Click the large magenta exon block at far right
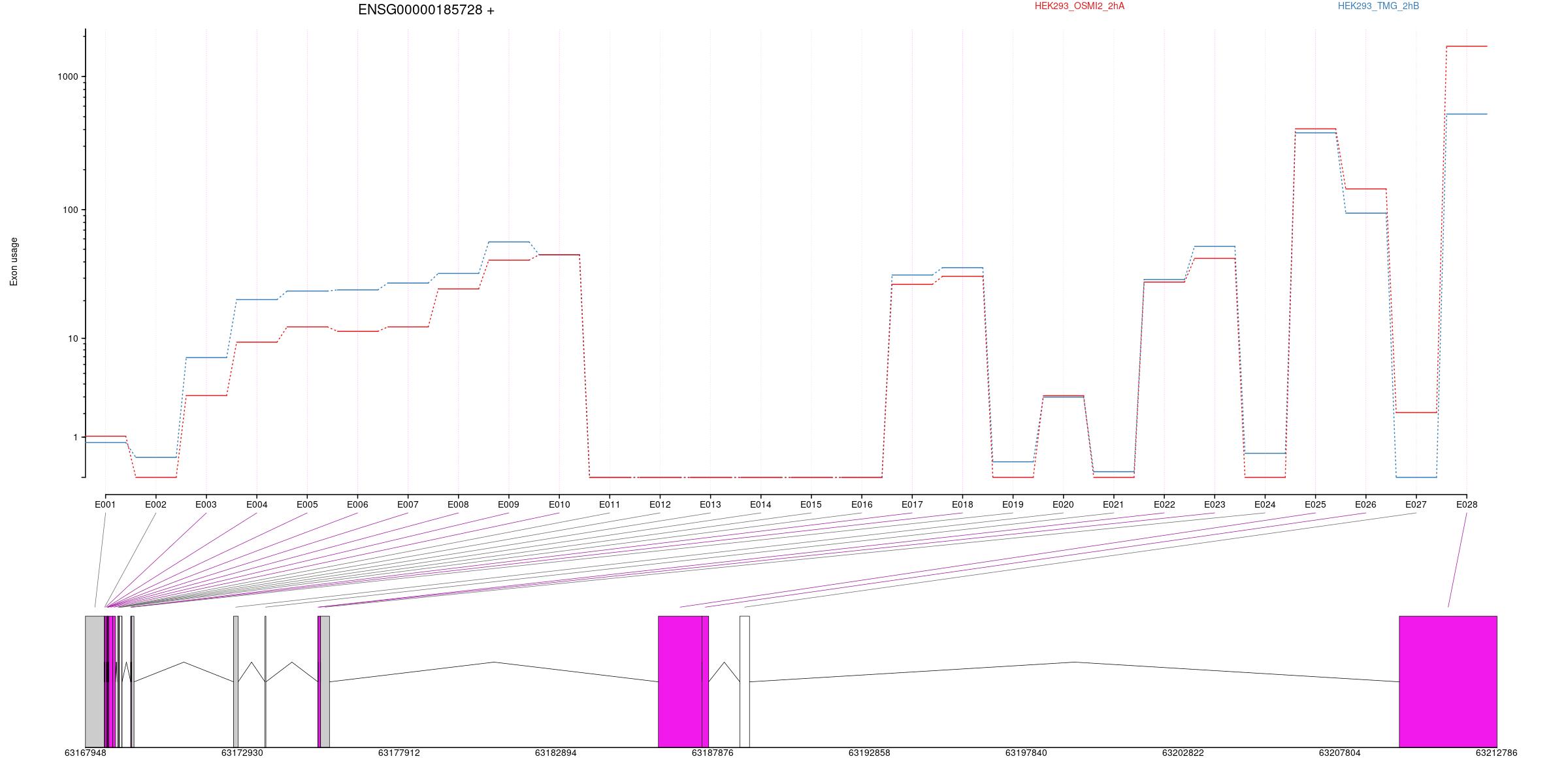This screenshot has height=784, width=1568. [1448, 681]
